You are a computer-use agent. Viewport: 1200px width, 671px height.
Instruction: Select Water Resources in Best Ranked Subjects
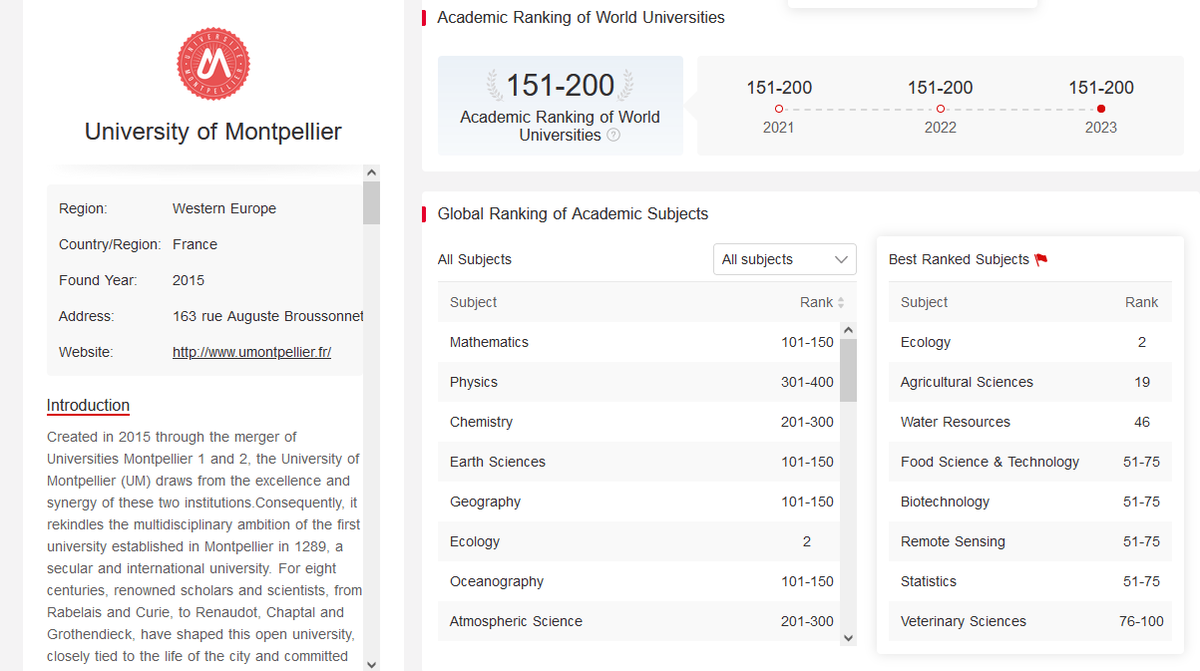pyautogui.click(x=1030, y=422)
